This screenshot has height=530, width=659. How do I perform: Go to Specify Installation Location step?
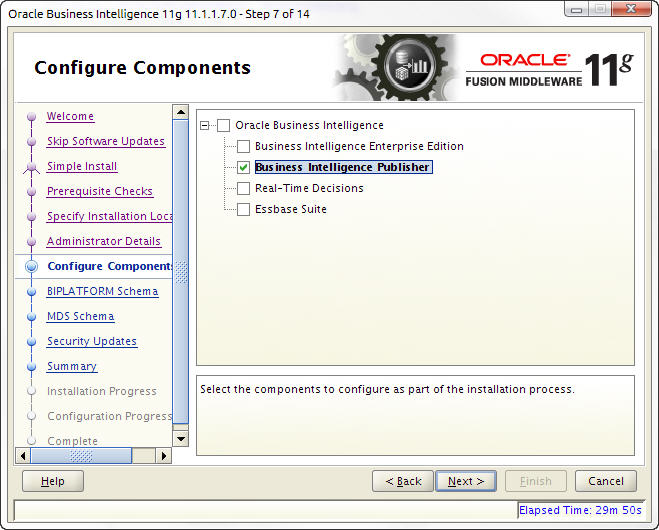pyautogui.click(x=109, y=216)
